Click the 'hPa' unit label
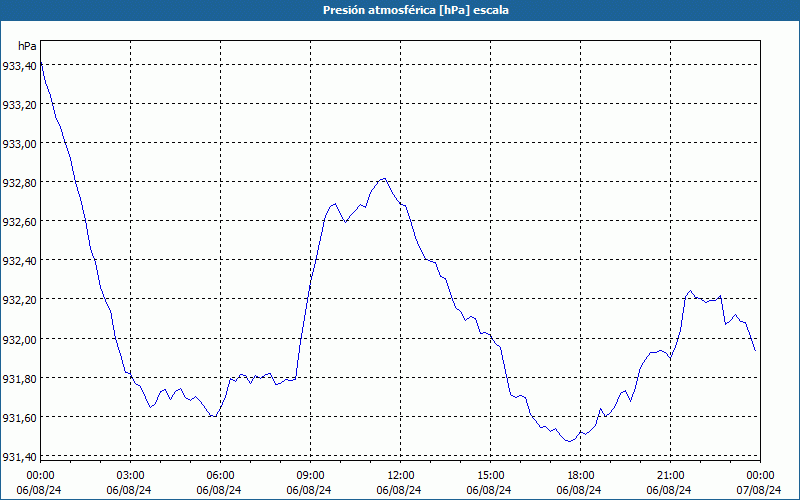This screenshot has width=800, height=500. (27, 46)
